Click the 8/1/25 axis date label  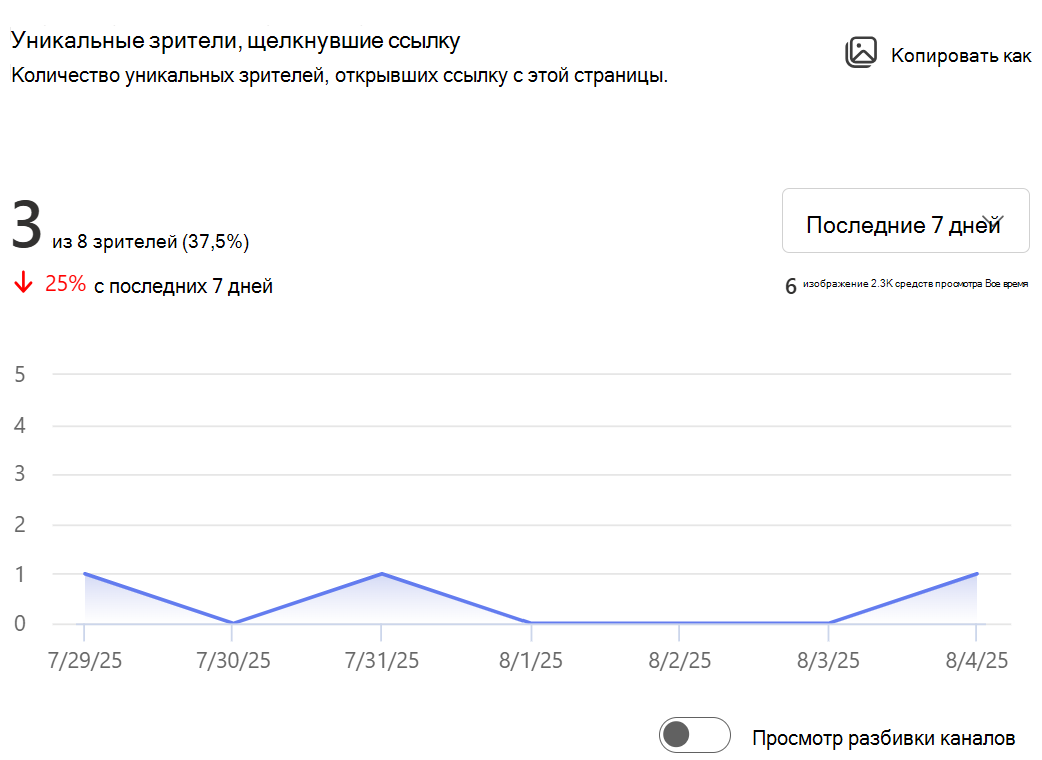coord(530,660)
